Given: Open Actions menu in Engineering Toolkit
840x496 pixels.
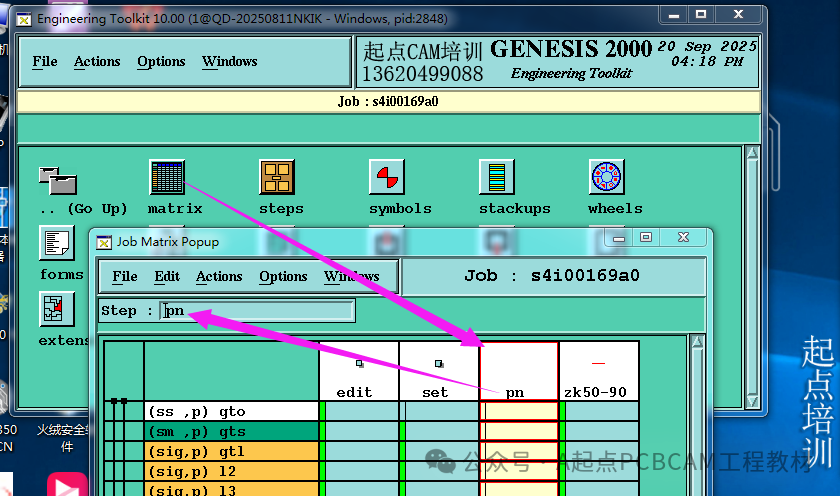Looking at the screenshot, I should (x=97, y=62).
